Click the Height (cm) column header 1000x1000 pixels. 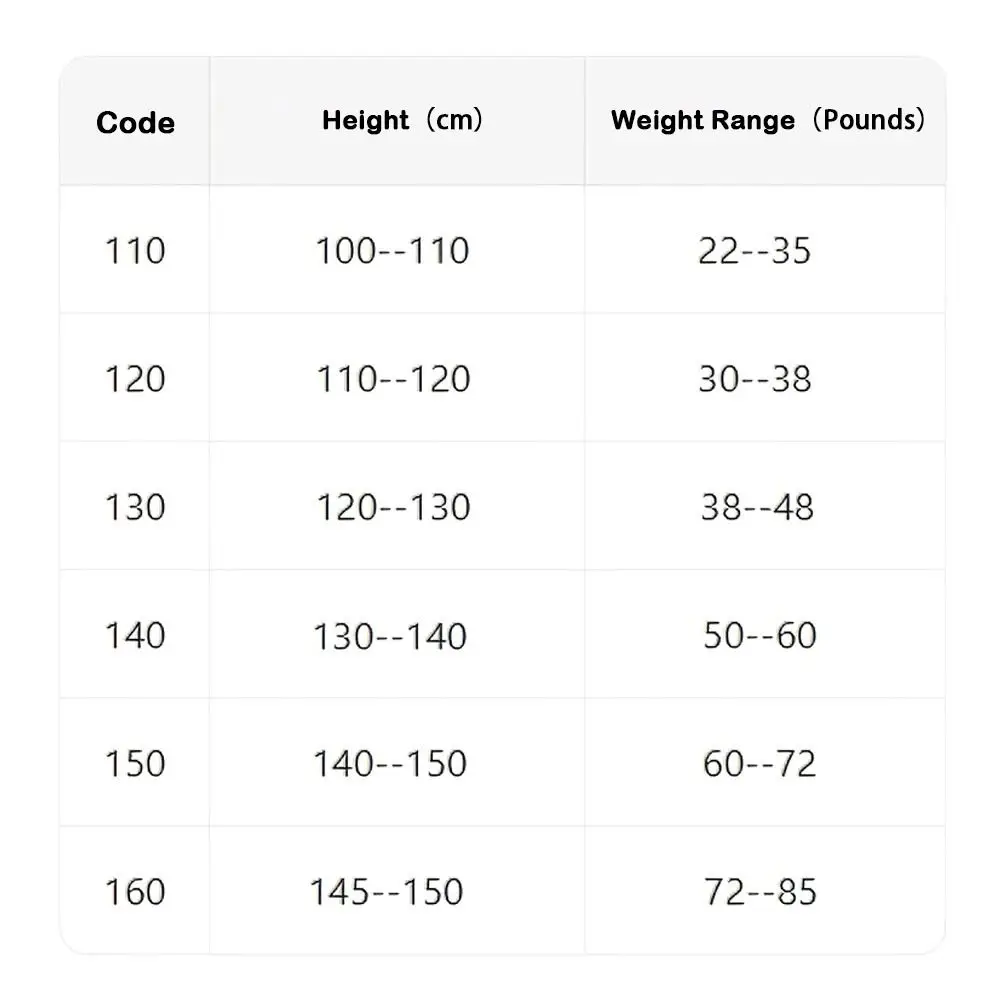point(402,121)
